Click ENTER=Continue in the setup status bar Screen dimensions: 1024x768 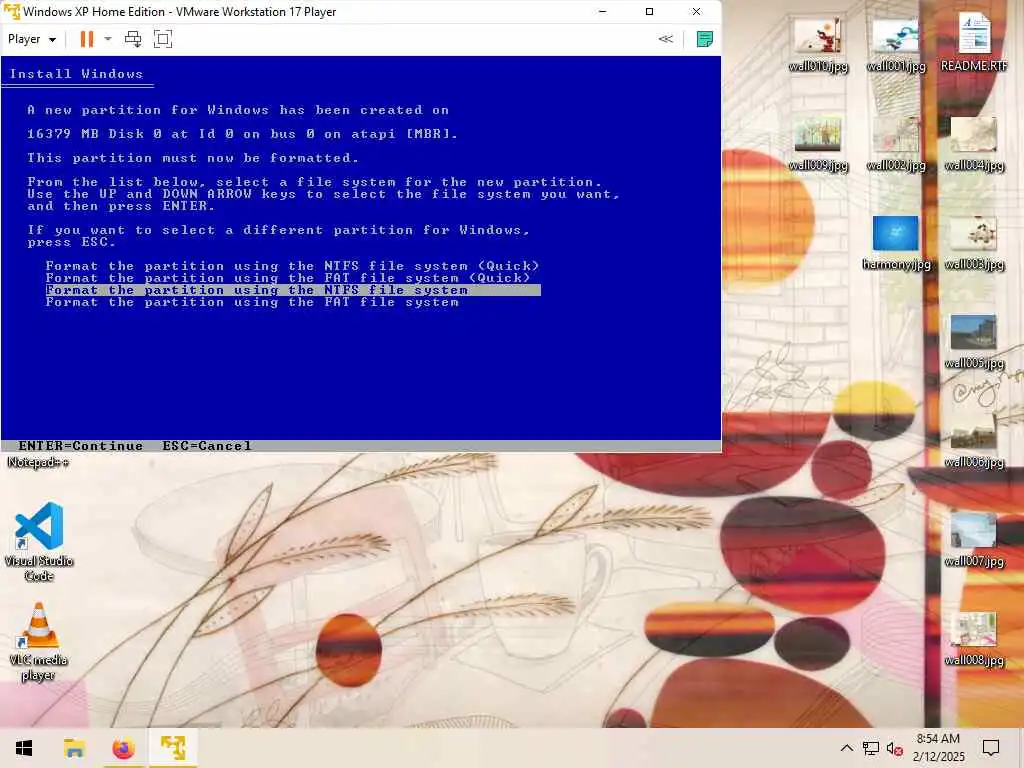coord(80,445)
